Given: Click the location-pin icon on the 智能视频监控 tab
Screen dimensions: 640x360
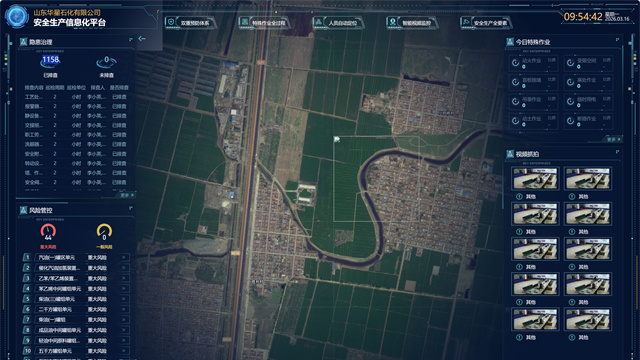Looking at the screenshot, I should [393, 22].
